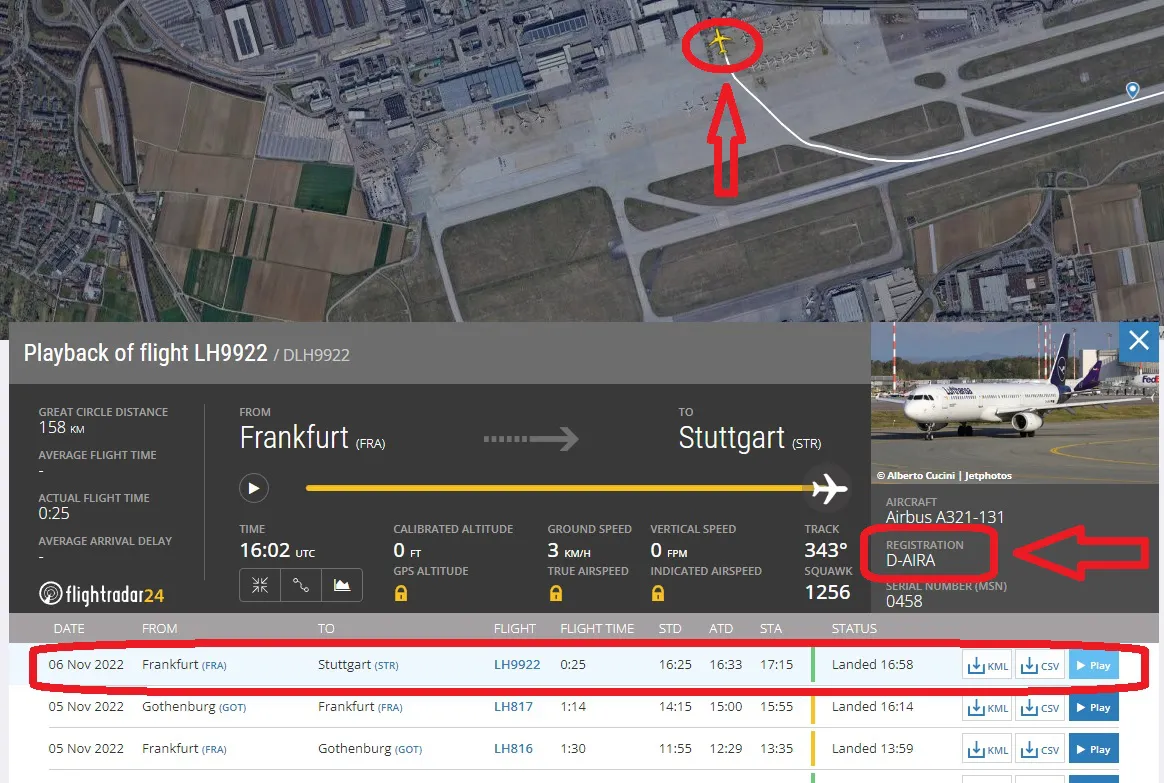This screenshot has width=1164, height=783.
Task: Click the yellow aircraft icon on map
Action: pos(721,42)
